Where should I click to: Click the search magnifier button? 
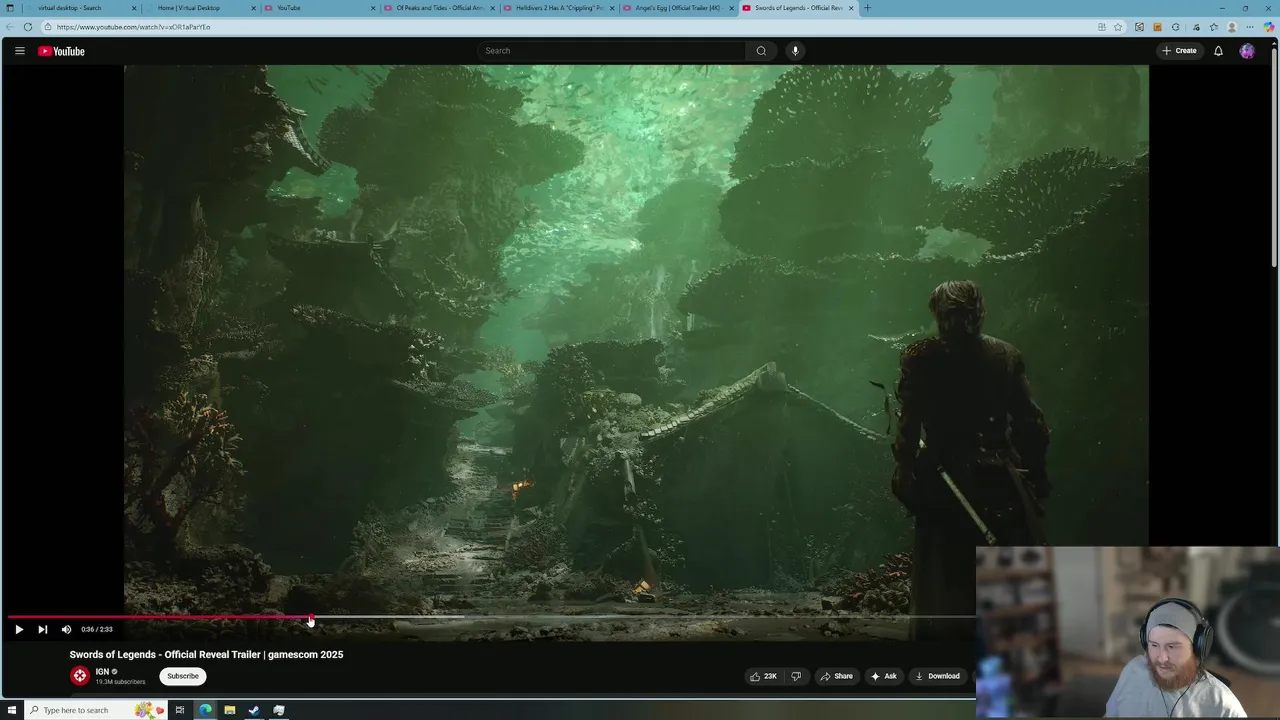click(761, 51)
